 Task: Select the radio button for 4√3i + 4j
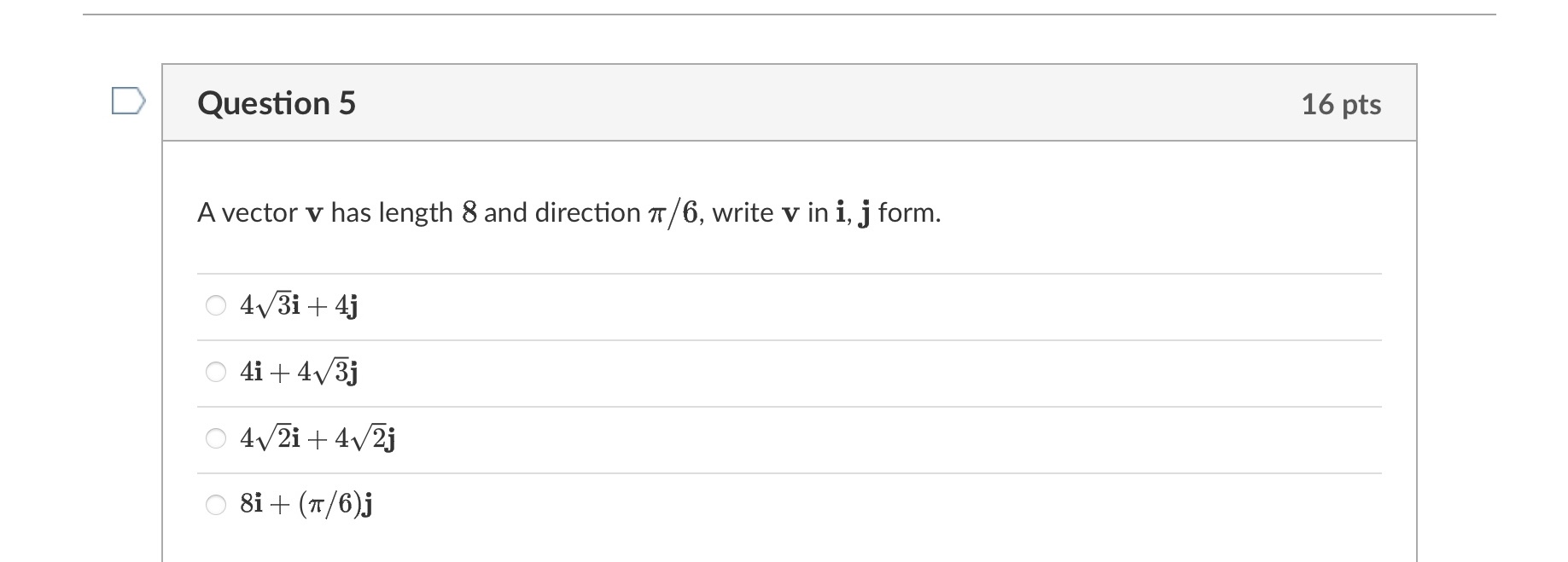coord(214,304)
